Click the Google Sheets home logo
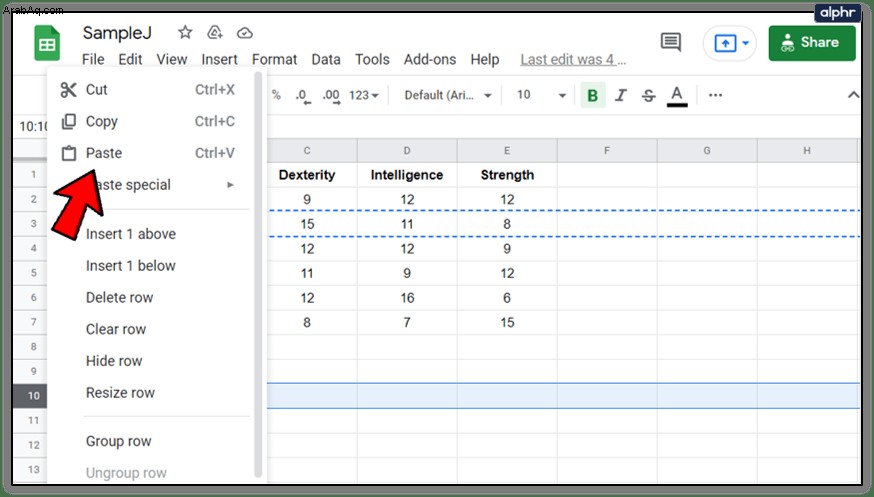 pos(47,43)
